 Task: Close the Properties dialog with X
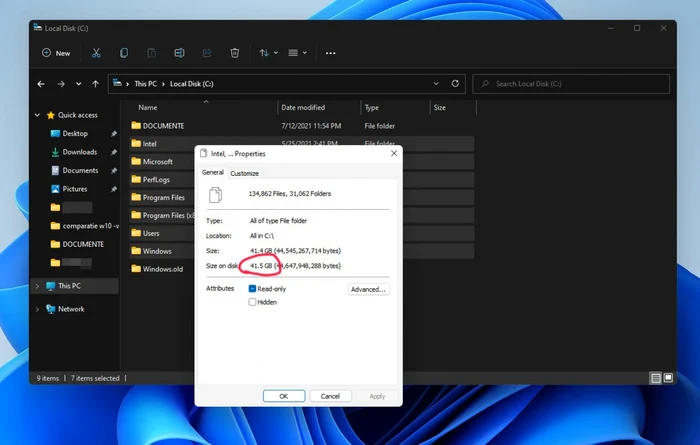tap(394, 153)
